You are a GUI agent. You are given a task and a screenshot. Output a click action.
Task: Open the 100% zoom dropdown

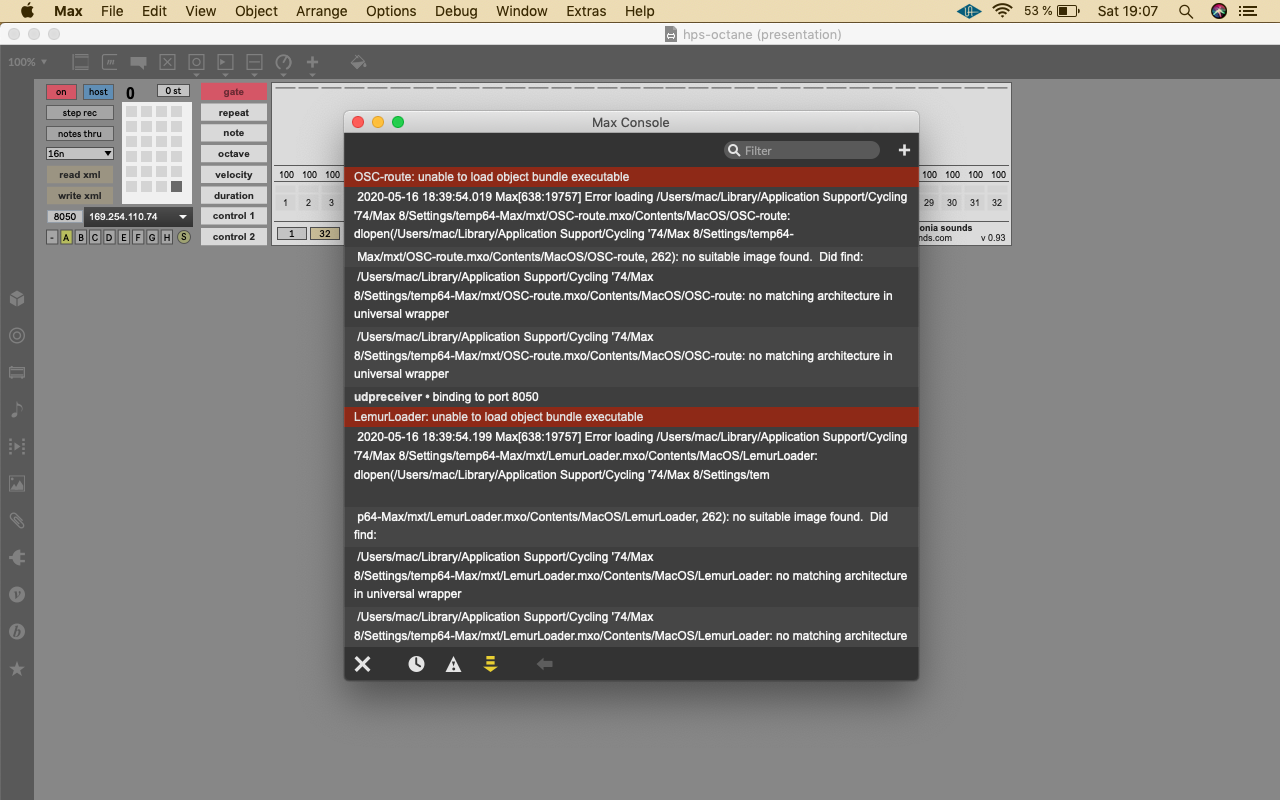(x=28, y=62)
